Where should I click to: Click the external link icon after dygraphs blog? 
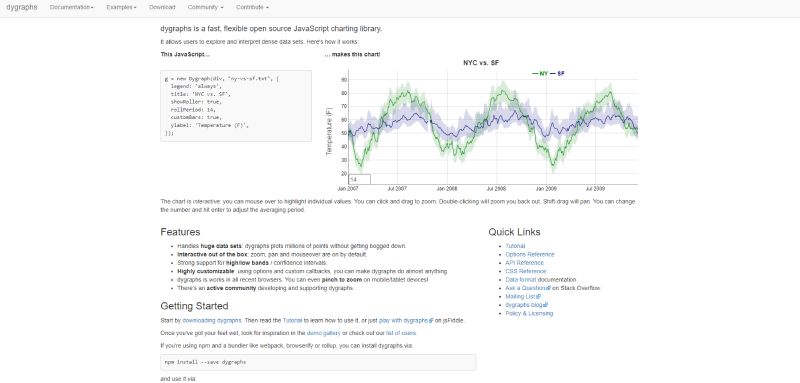coord(545,305)
